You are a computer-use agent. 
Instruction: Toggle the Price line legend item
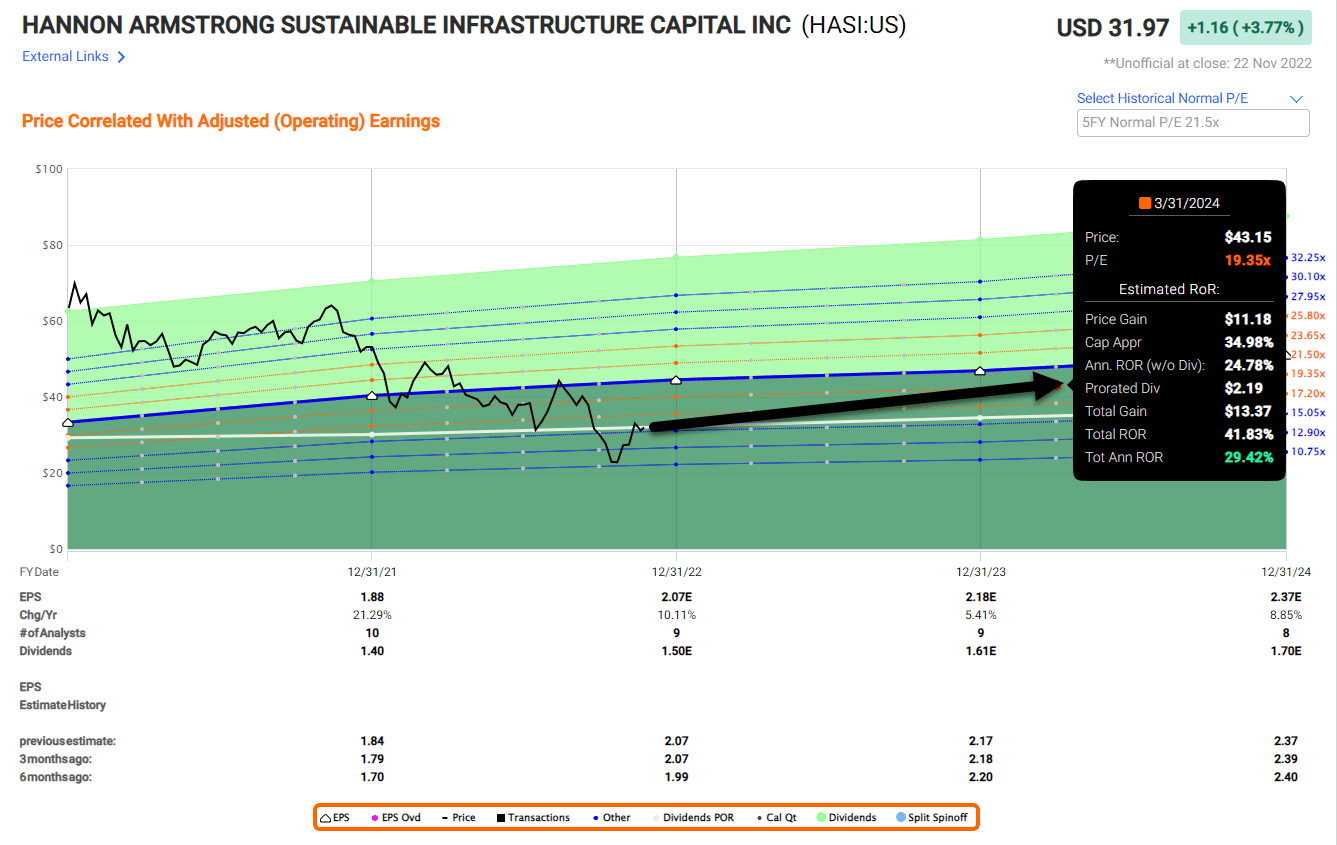click(x=458, y=817)
